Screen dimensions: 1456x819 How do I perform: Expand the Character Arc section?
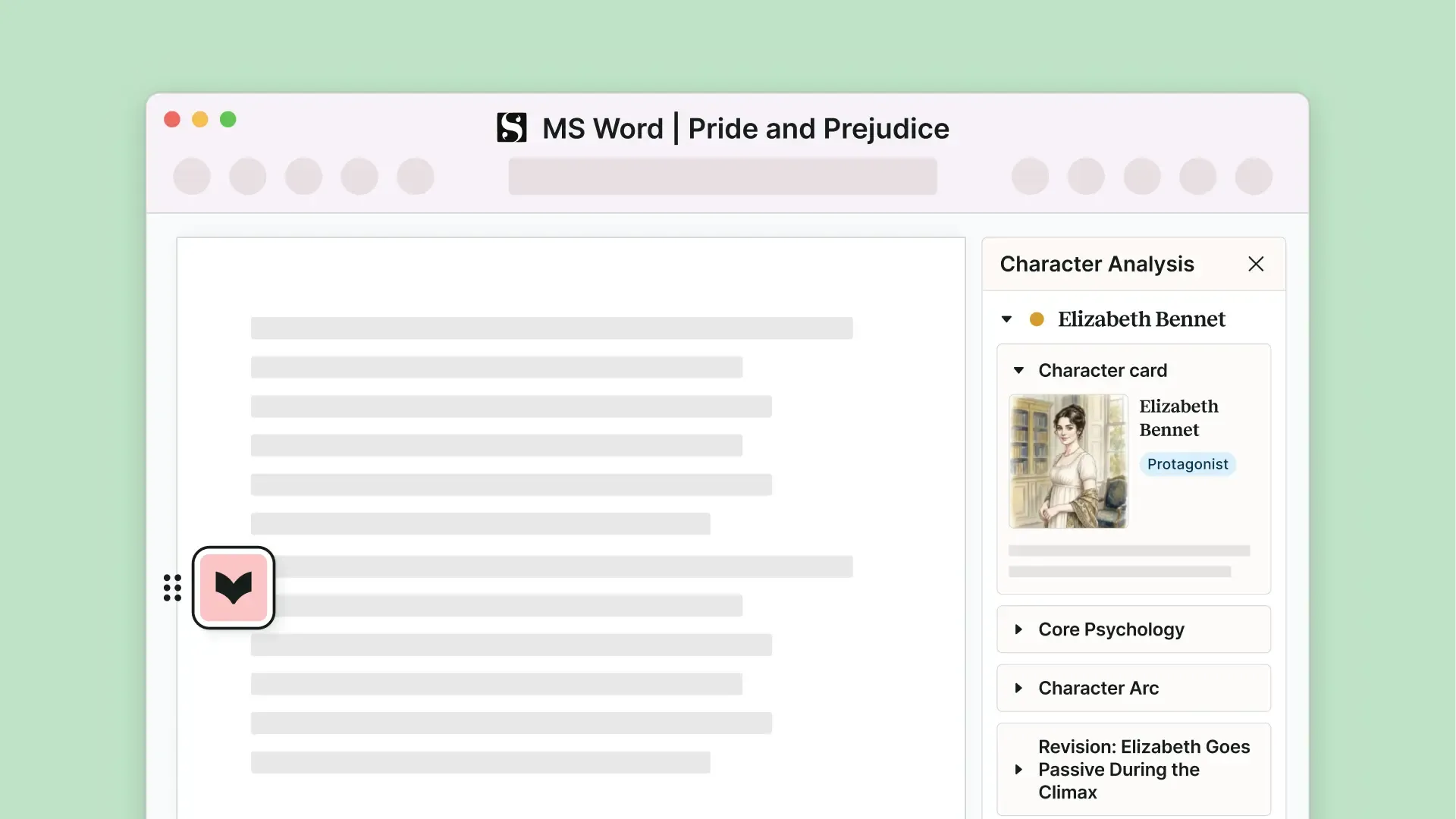(1018, 688)
